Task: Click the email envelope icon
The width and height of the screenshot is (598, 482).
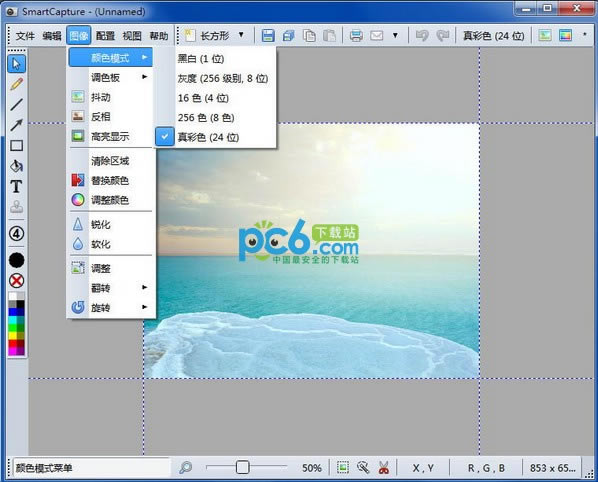Action: pyautogui.click(x=377, y=36)
